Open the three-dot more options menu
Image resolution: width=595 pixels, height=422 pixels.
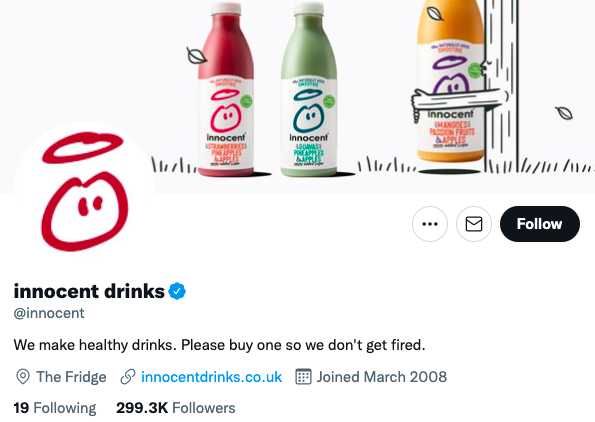430,224
